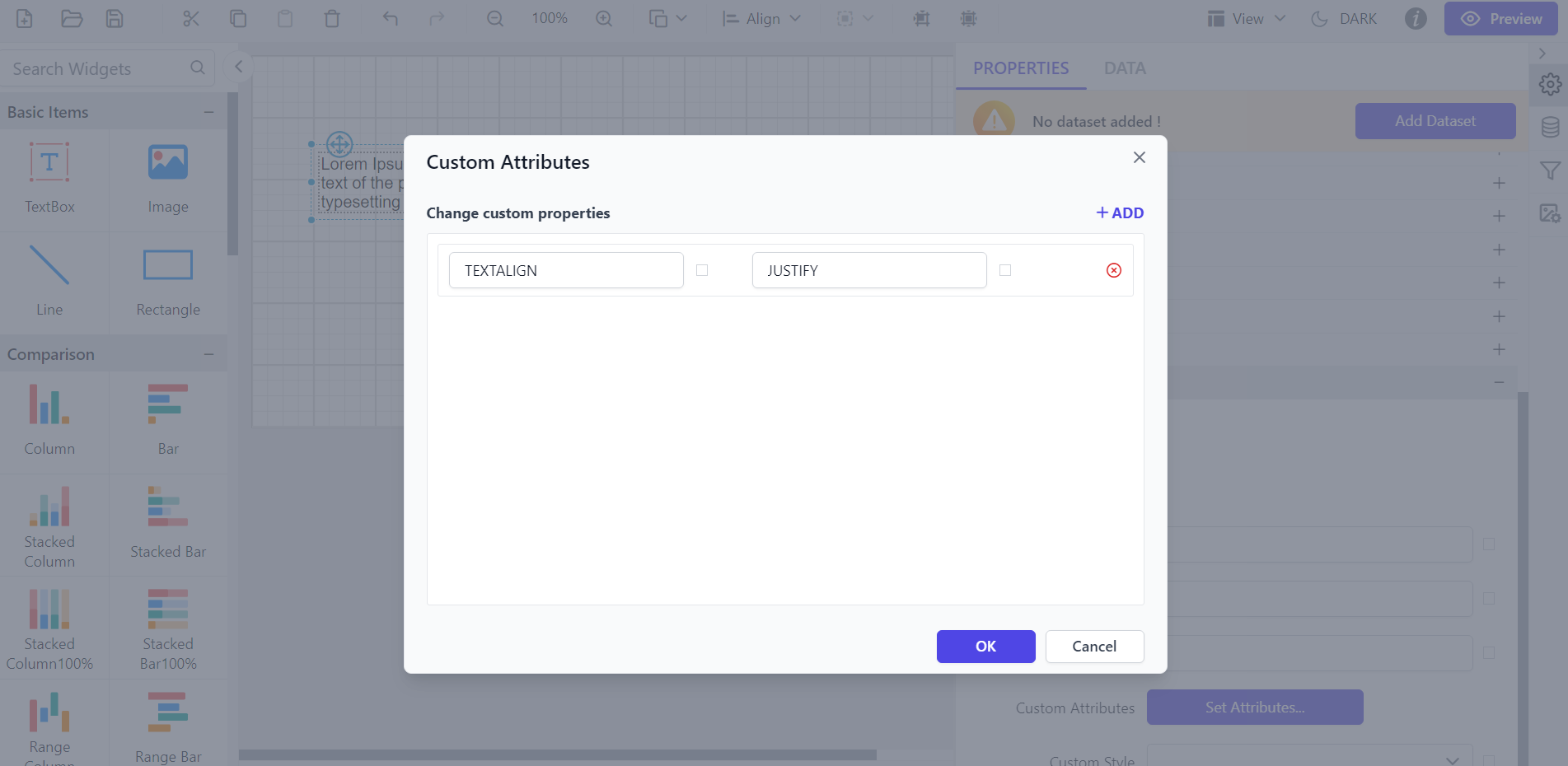Click the open folder icon in toolbar
This screenshot has height=766, width=1568.
[x=72, y=18]
